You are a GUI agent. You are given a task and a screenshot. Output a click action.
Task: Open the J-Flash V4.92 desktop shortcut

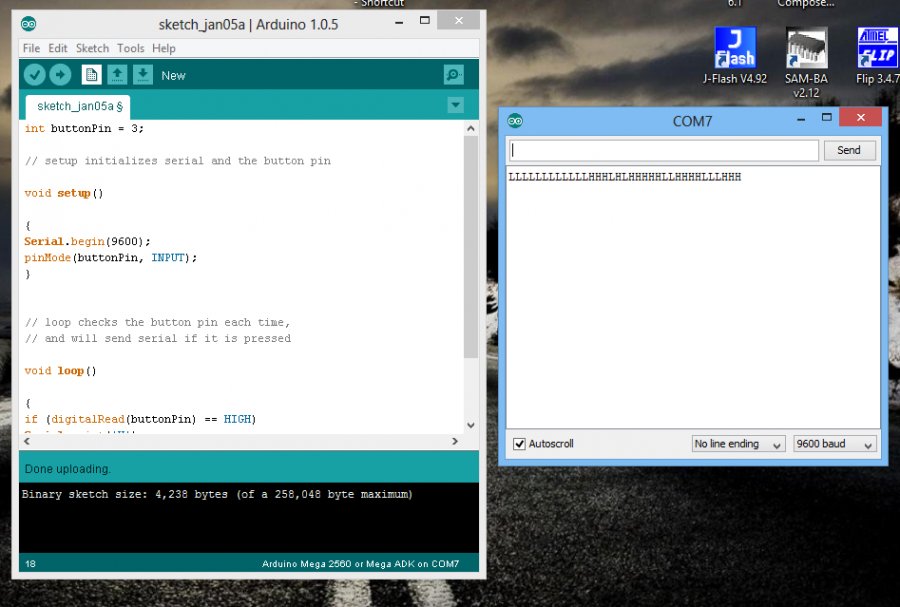pos(735,56)
